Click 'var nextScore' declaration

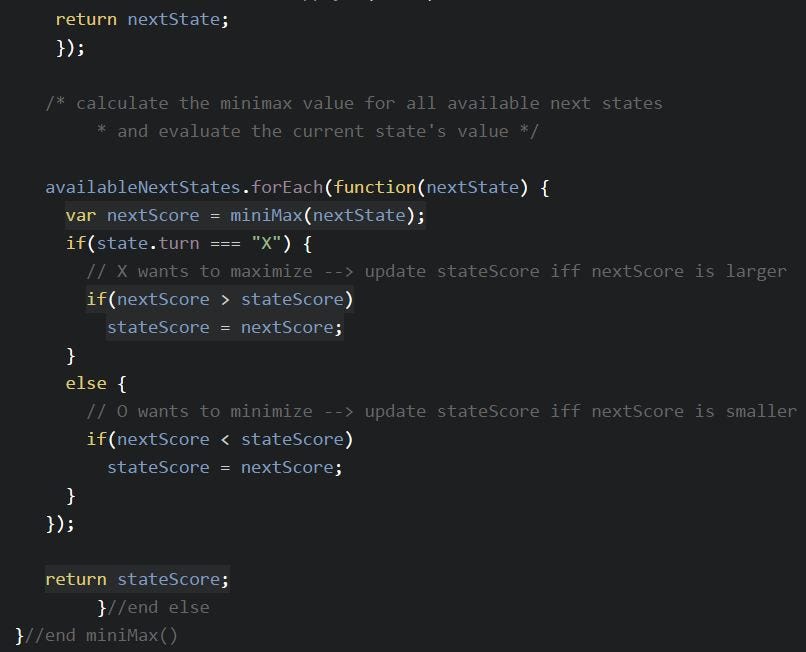[132, 215]
